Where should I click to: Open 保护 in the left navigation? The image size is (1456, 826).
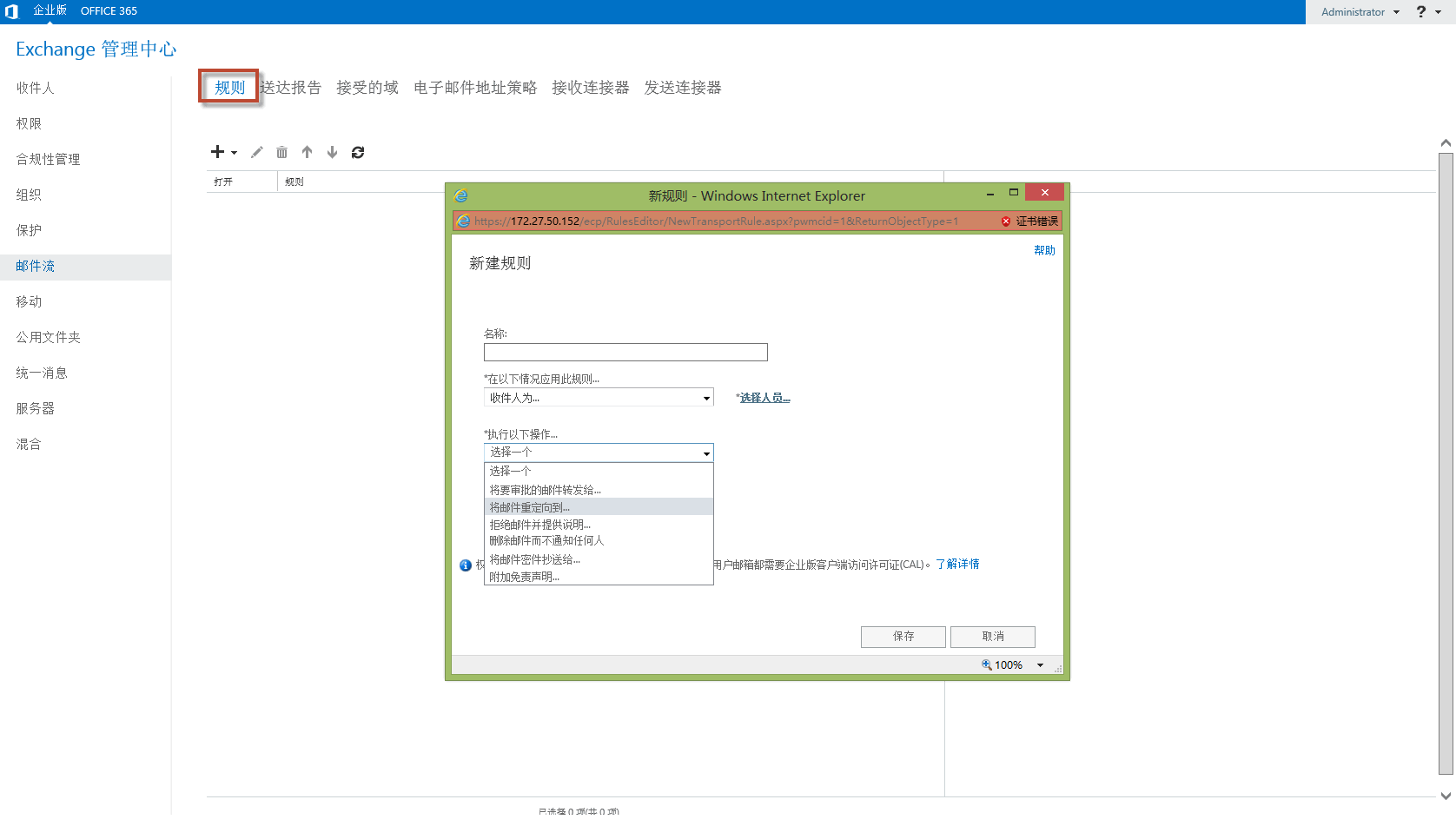[x=29, y=230]
